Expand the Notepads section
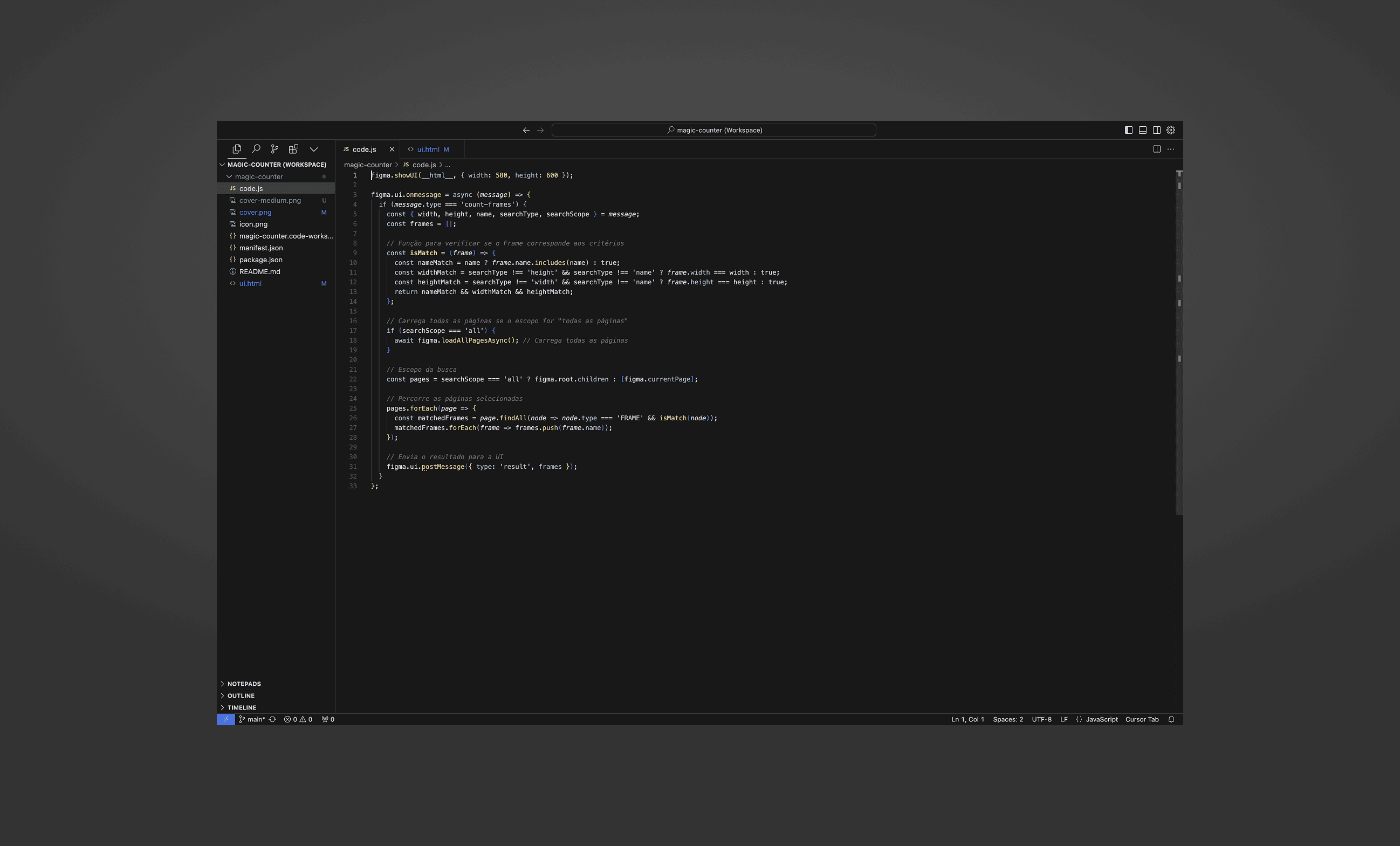The width and height of the screenshot is (1400, 846). [244, 684]
